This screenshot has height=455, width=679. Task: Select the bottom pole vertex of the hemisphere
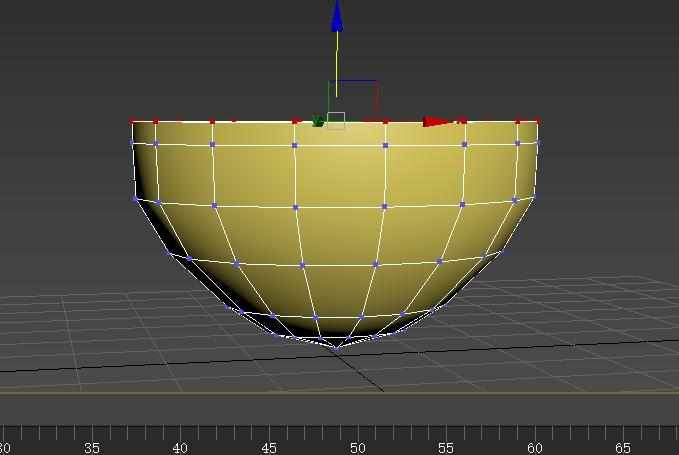click(x=337, y=346)
